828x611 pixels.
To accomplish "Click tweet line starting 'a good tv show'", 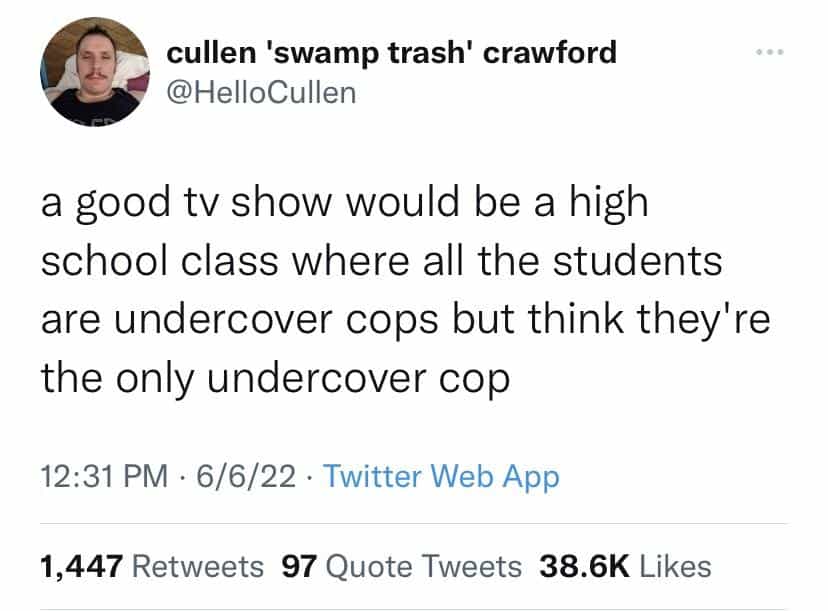I will point(344,203).
